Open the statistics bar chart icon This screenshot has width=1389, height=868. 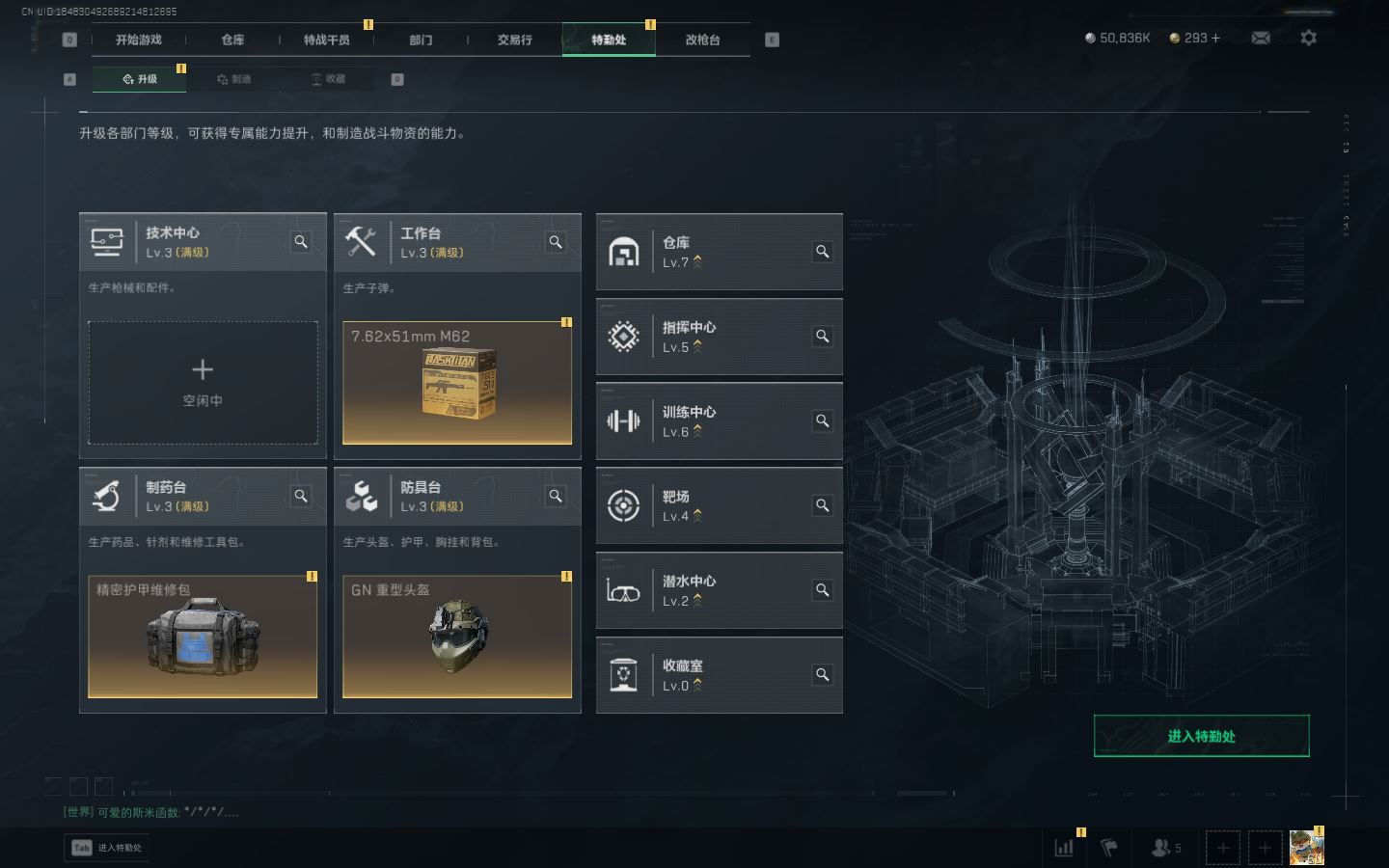click(x=1065, y=848)
